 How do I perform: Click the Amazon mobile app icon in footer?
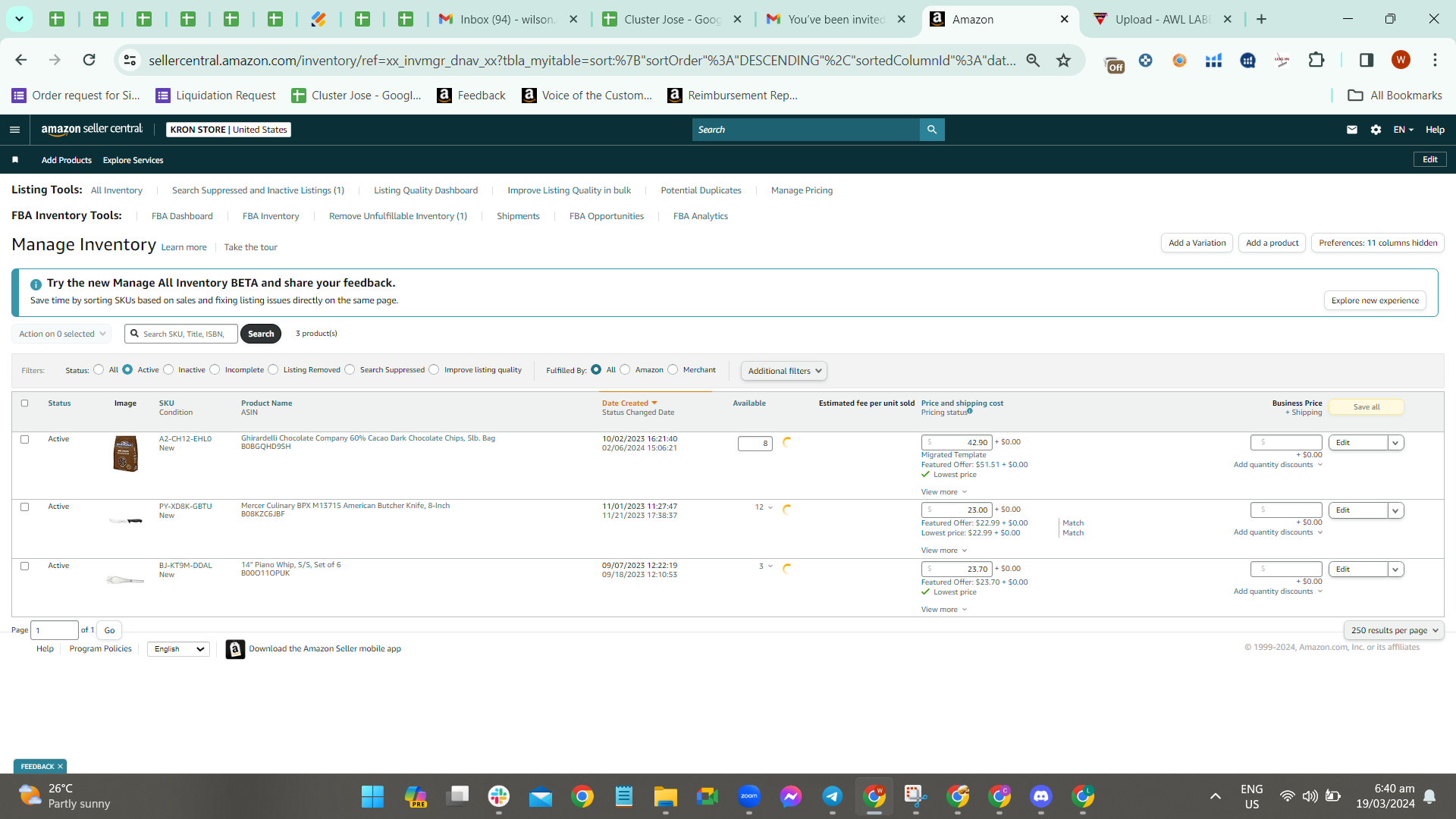(235, 649)
